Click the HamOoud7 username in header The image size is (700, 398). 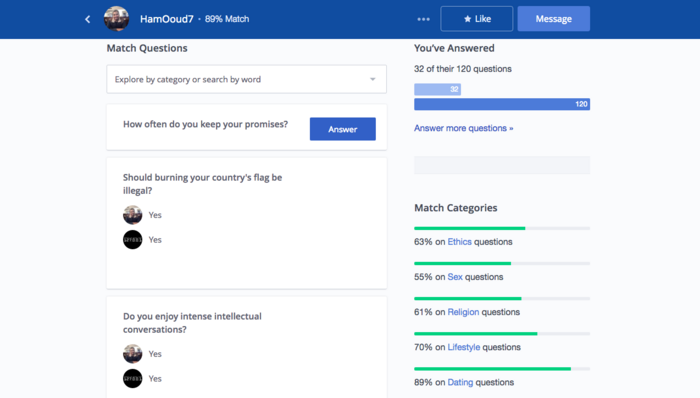click(167, 19)
